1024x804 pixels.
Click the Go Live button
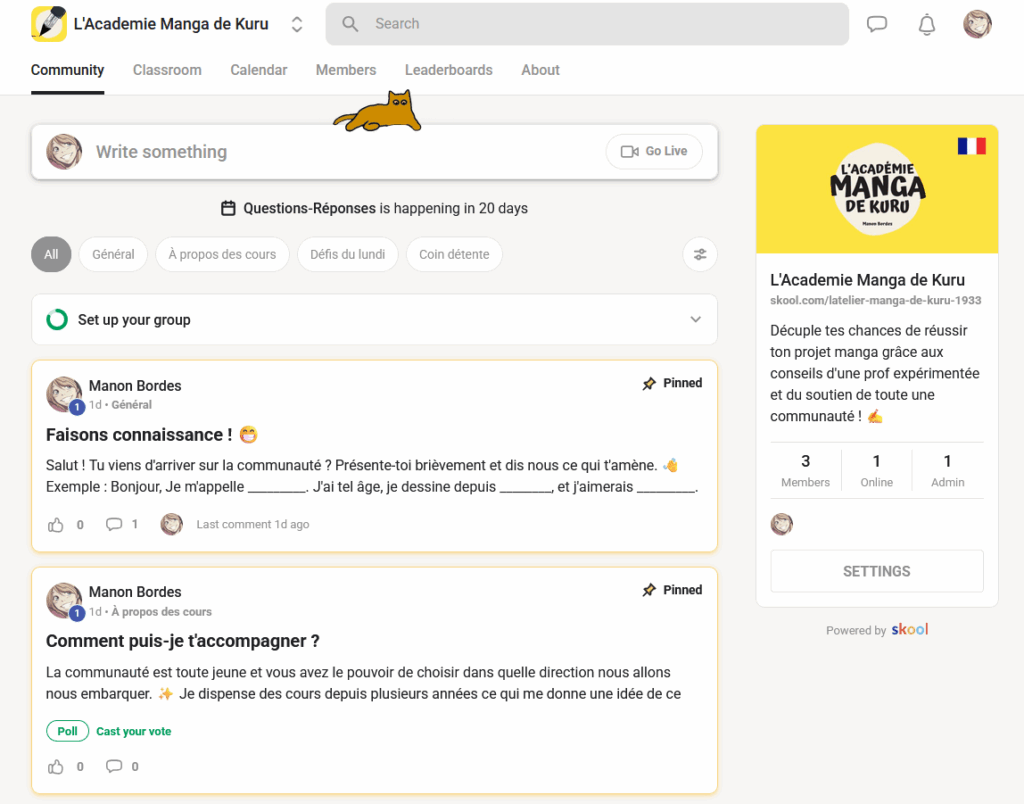[x=654, y=152]
